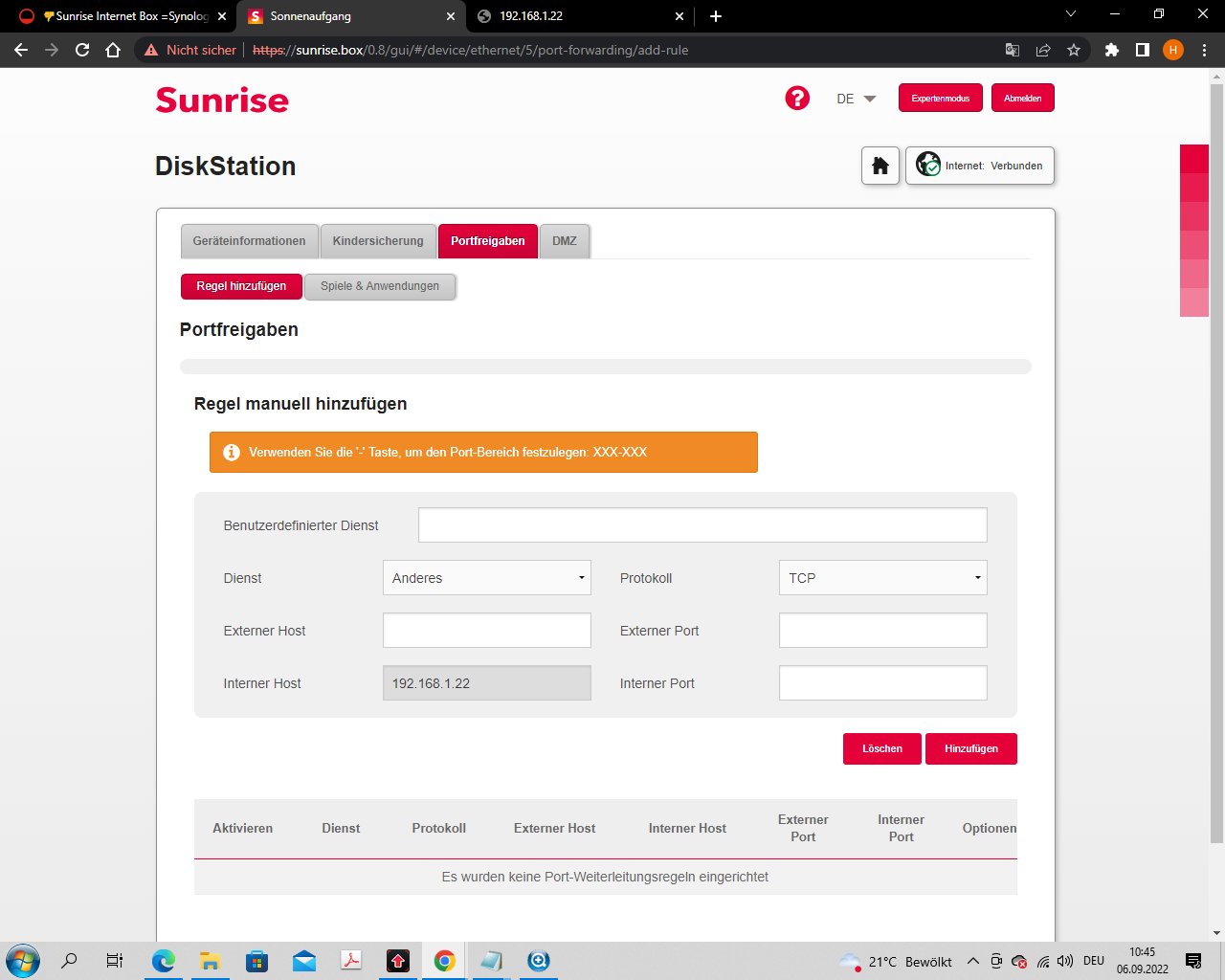Viewport: 1225px width, 980px height.
Task: Switch to the DMZ tab
Action: pyautogui.click(x=565, y=241)
